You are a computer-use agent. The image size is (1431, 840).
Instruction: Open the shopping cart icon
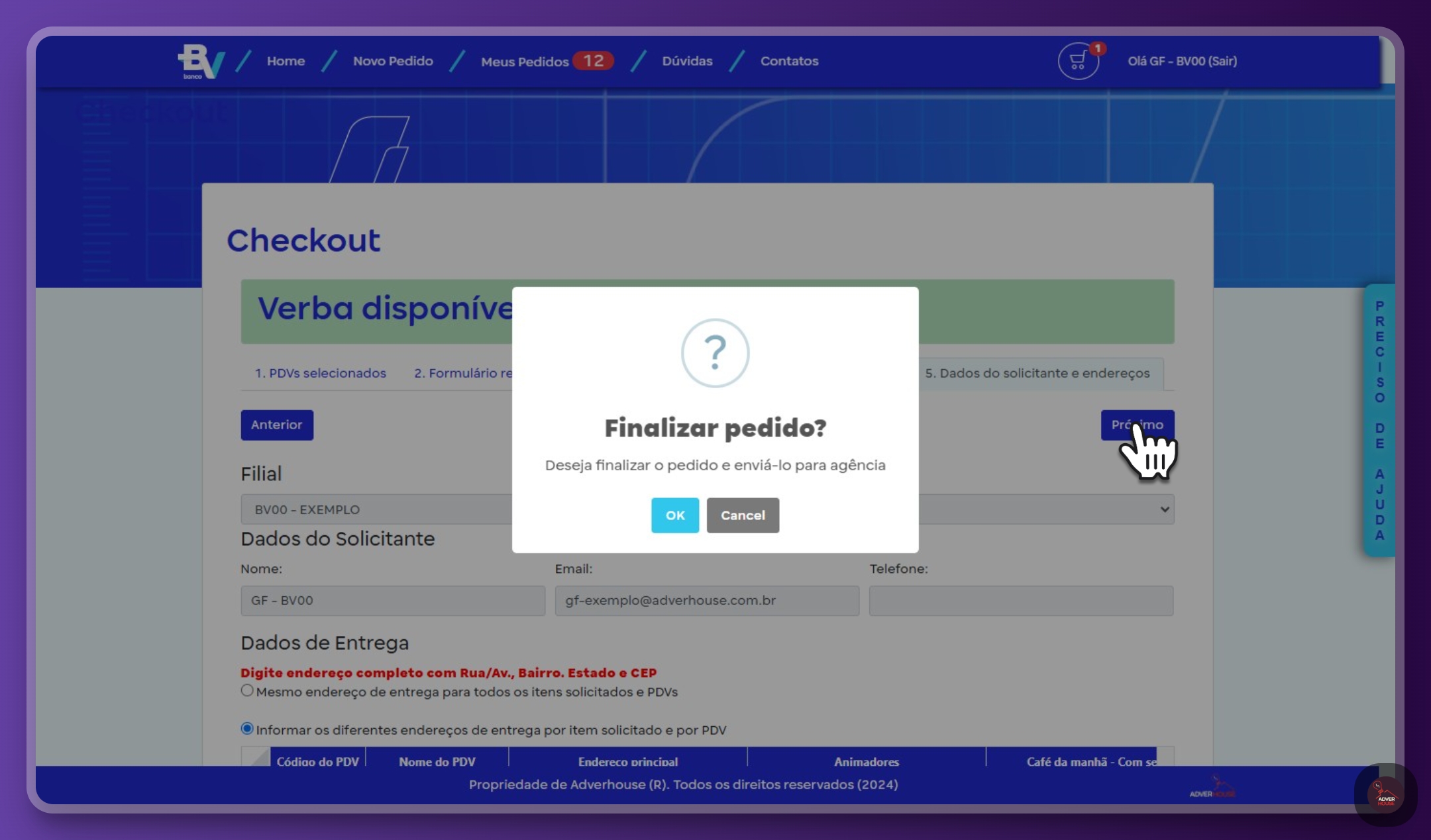click(x=1078, y=61)
